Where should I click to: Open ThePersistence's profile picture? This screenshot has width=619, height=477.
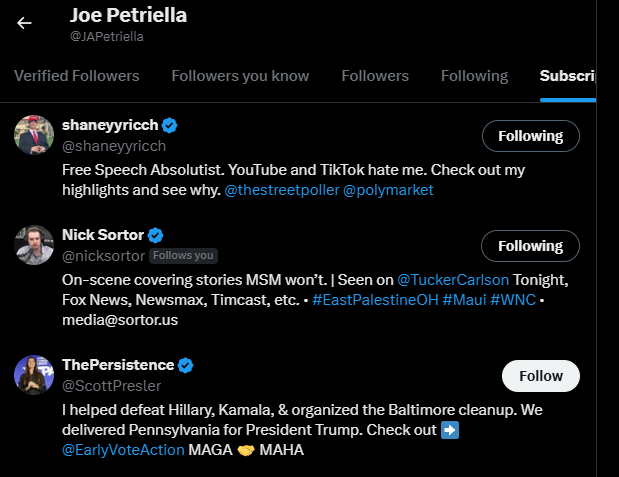[34, 374]
